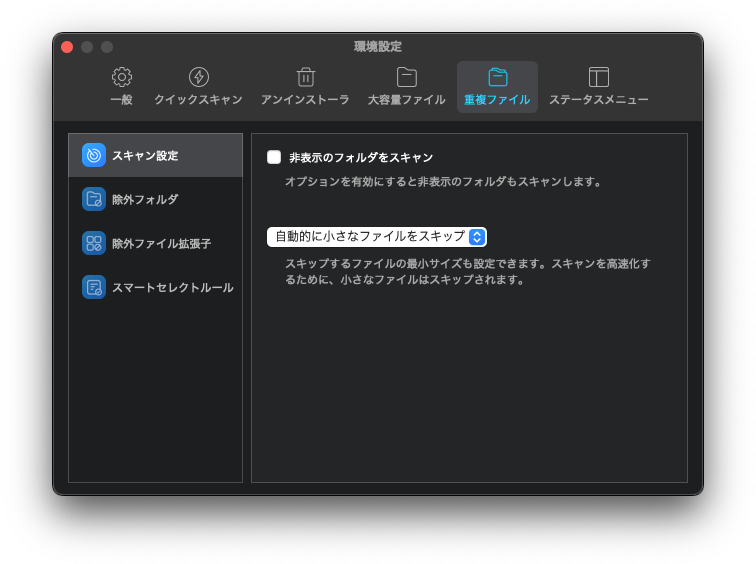This screenshot has height=564, width=756.
Task: Switch to the クイックスキャン tab label
Action: click(x=198, y=100)
